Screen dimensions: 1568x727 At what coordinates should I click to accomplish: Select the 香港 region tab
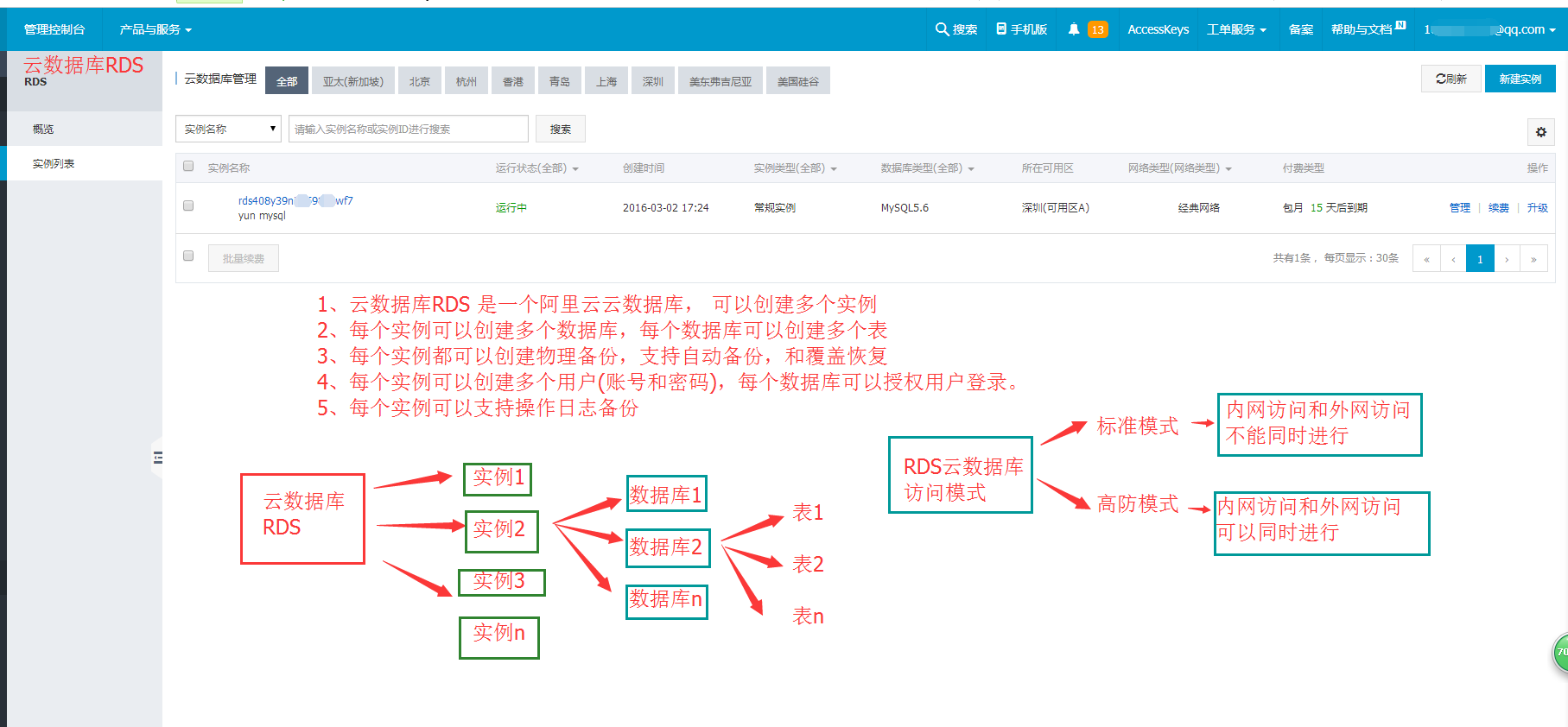point(513,81)
